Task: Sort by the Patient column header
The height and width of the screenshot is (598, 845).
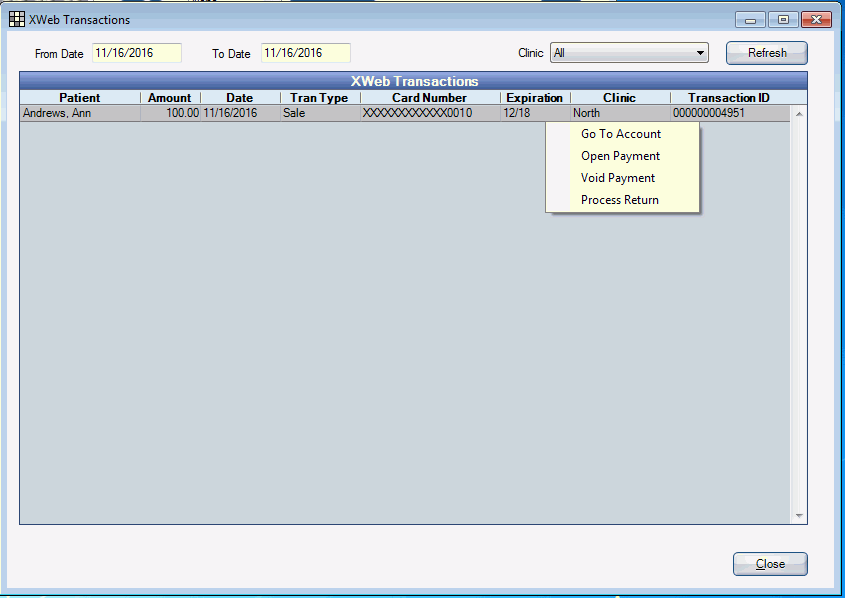Action: tap(80, 98)
